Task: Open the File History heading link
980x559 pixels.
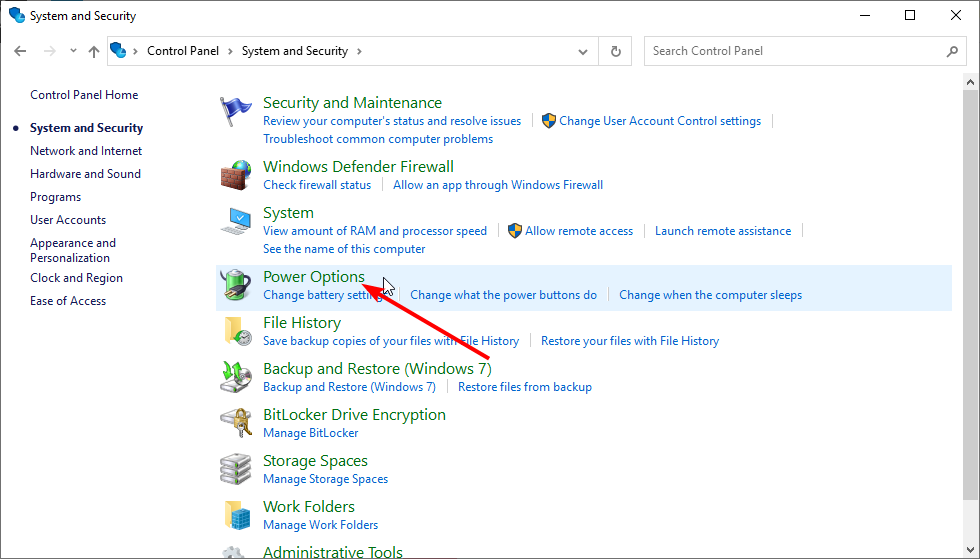Action: [x=302, y=323]
